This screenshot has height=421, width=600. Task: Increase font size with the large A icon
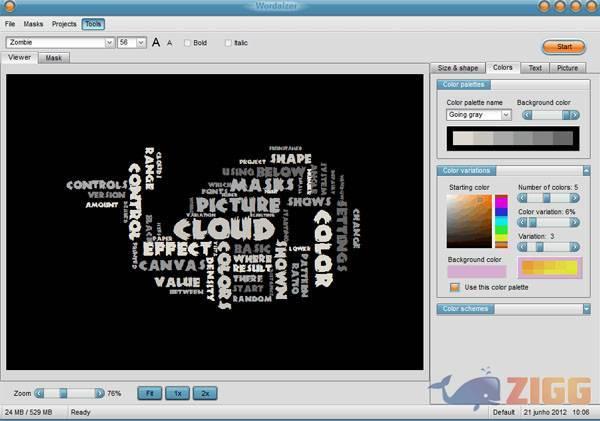[156, 43]
